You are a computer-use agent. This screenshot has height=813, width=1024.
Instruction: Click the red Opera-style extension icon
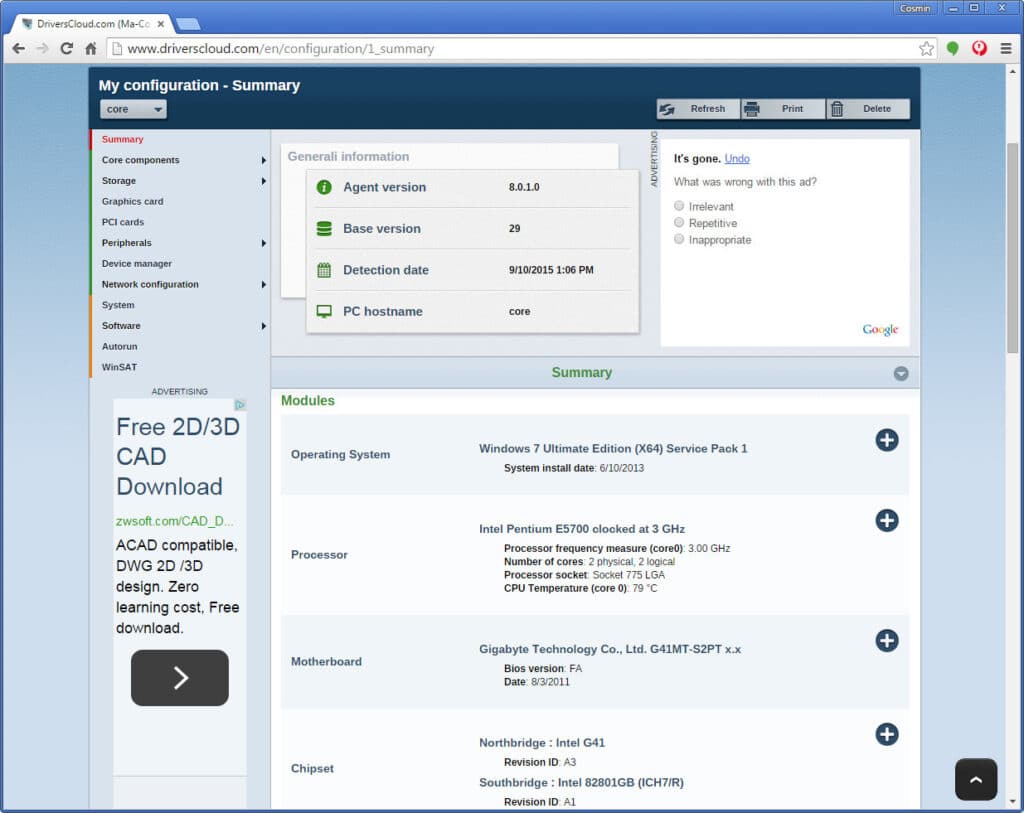(x=979, y=48)
